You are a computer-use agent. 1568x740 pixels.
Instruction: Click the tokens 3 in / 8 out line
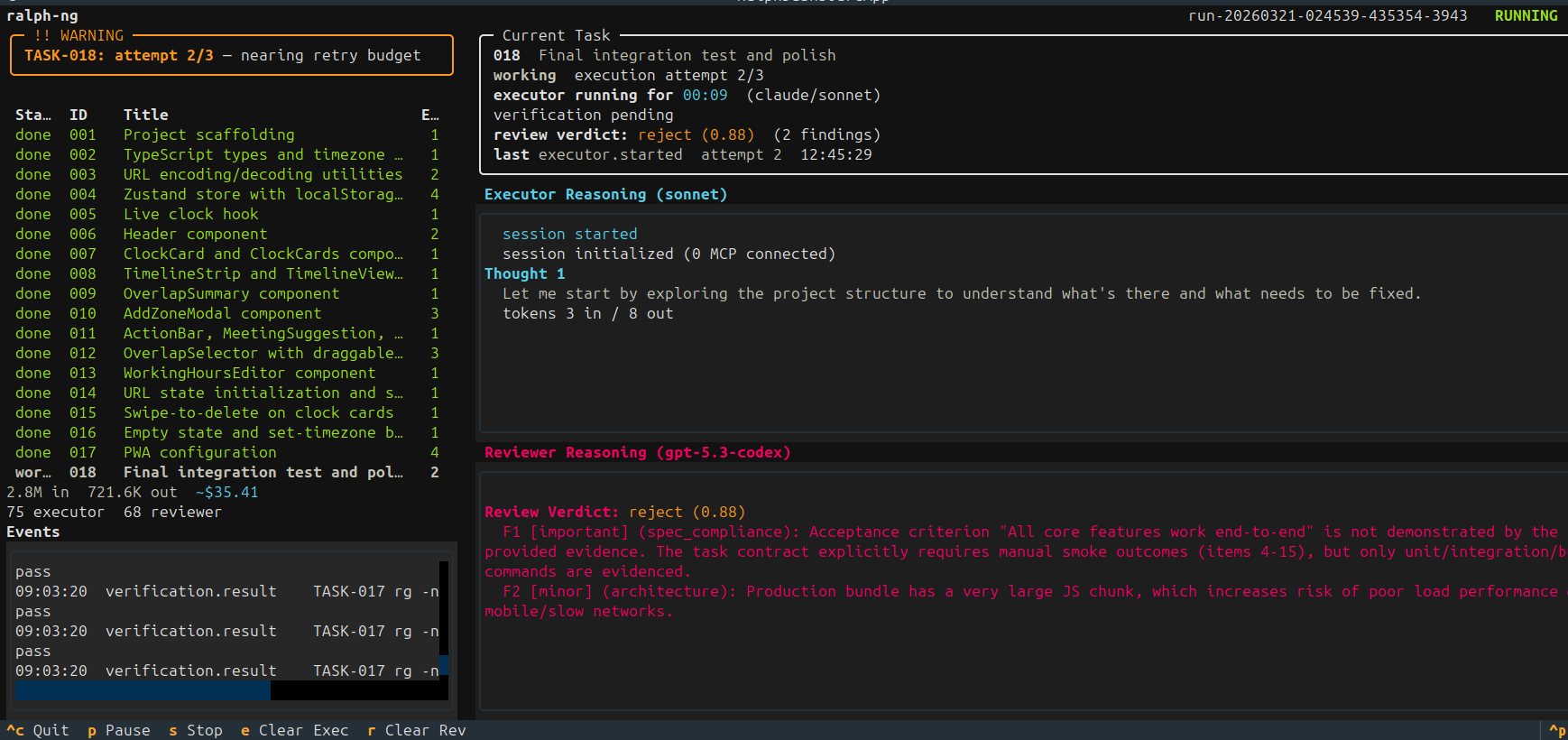588,313
